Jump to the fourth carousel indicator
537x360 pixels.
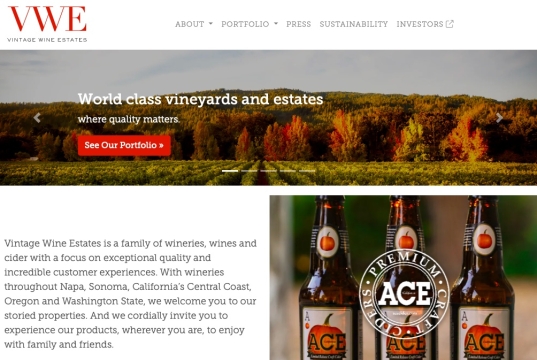pos(288,171)
